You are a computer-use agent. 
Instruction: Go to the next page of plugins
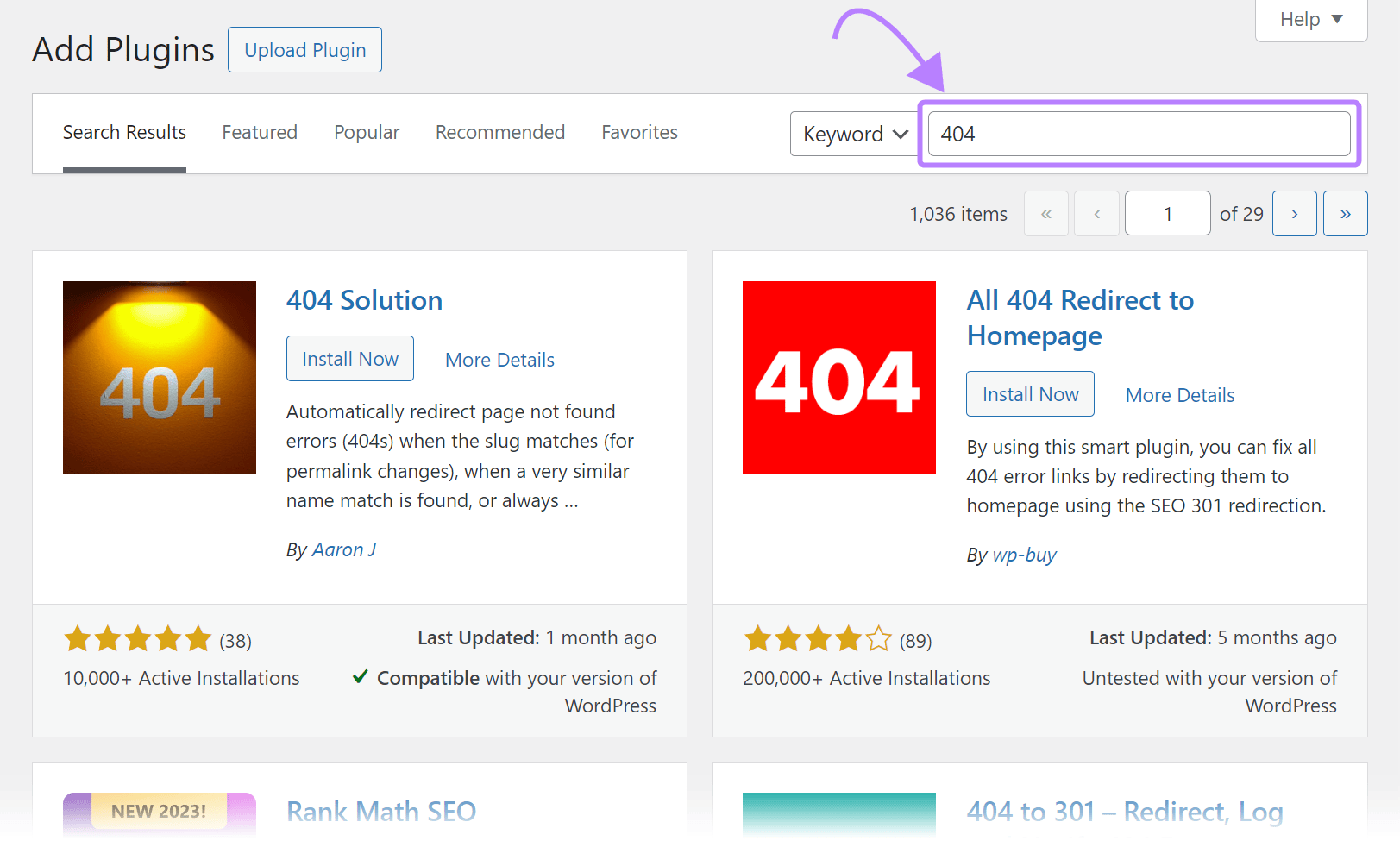(x=1294, y=213)
